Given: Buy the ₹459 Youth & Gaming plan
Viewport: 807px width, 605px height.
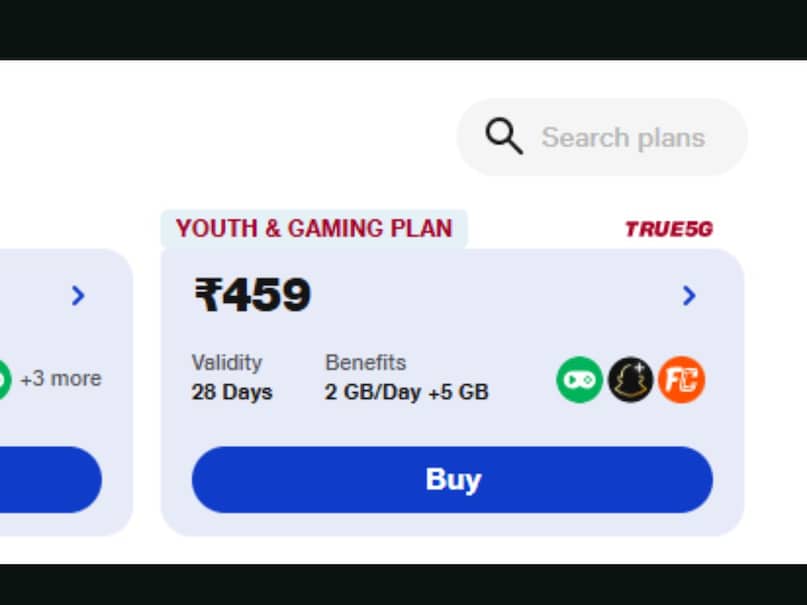Looking at the screenshot, I should pyautogui.click(x=452, y=480).
